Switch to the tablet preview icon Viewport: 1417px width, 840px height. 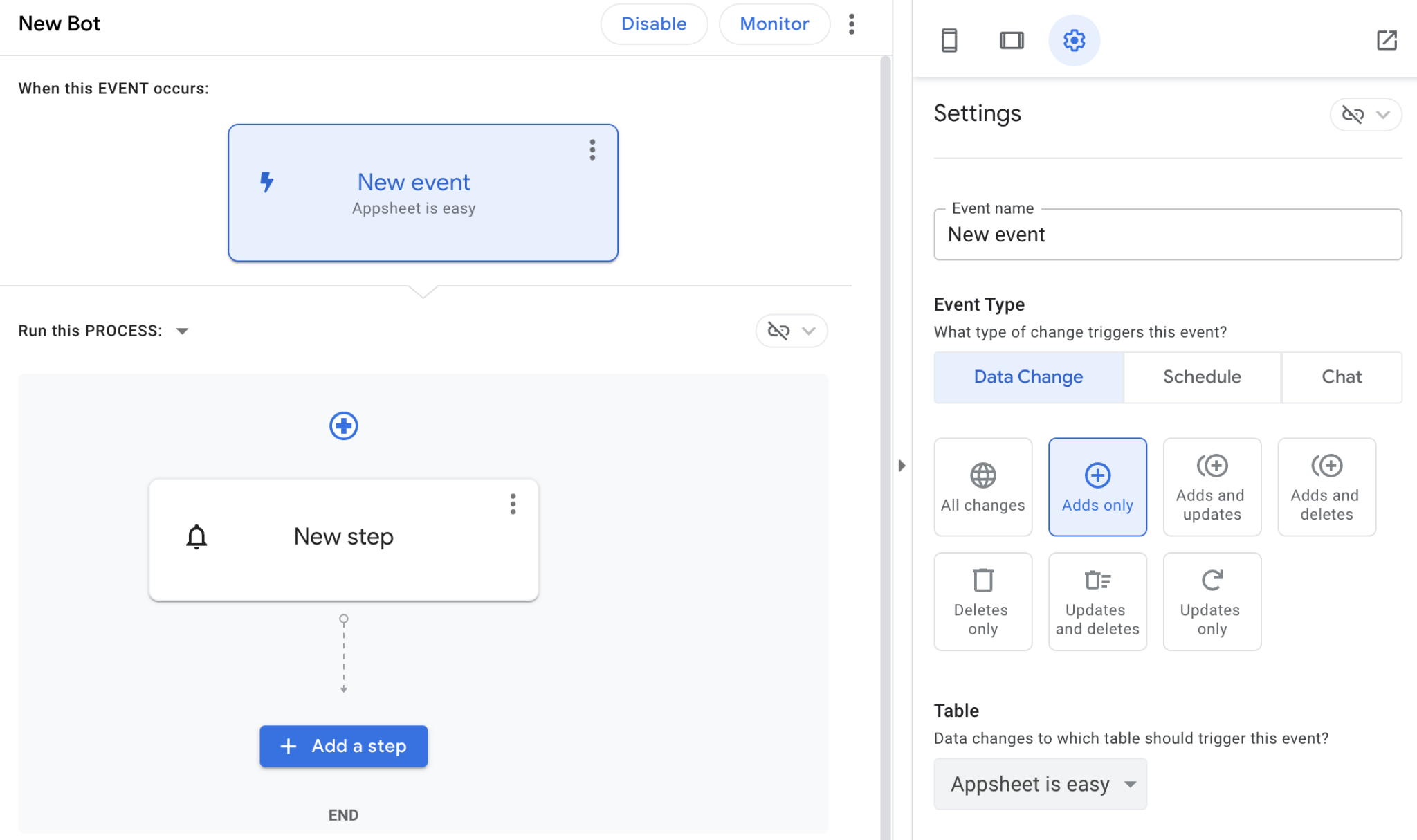click(x=1012, y=40)
